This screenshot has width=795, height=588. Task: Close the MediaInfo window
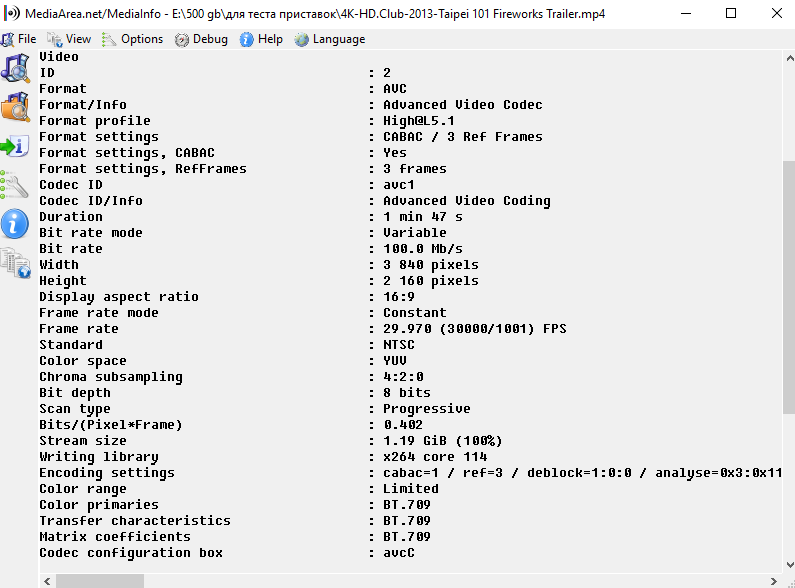click(x=773, y=14)
